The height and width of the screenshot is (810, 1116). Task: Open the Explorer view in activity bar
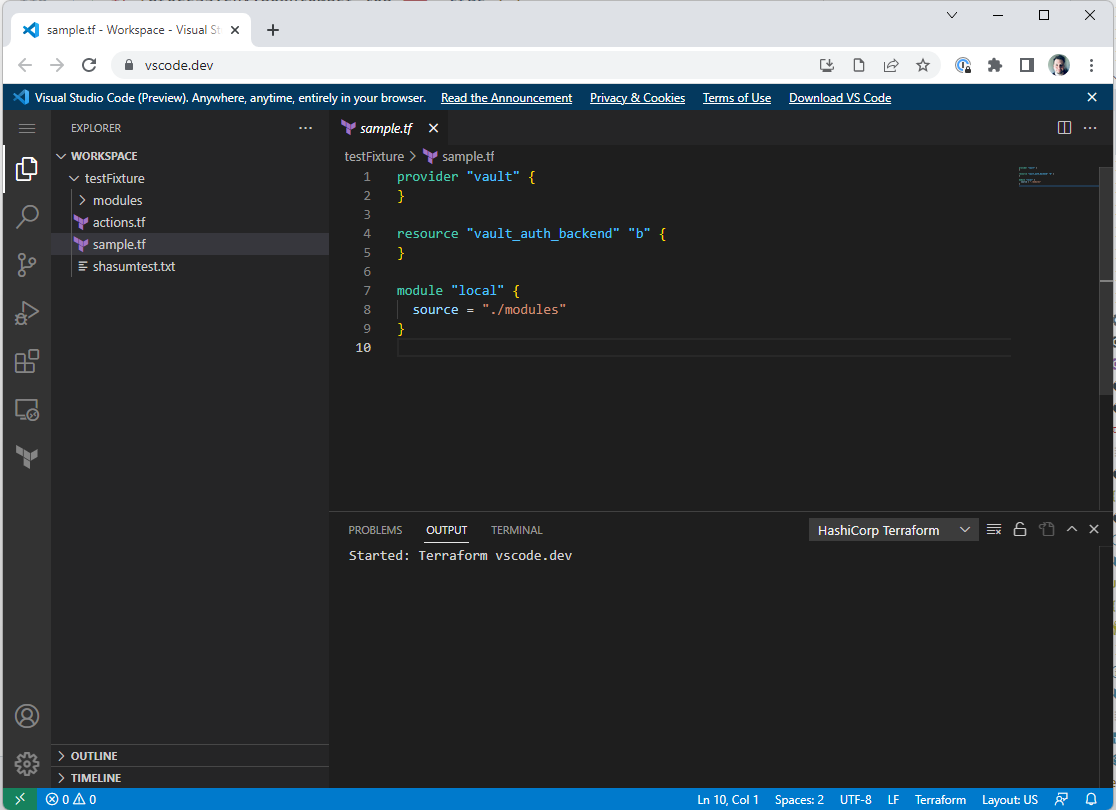tap(26, 169)
